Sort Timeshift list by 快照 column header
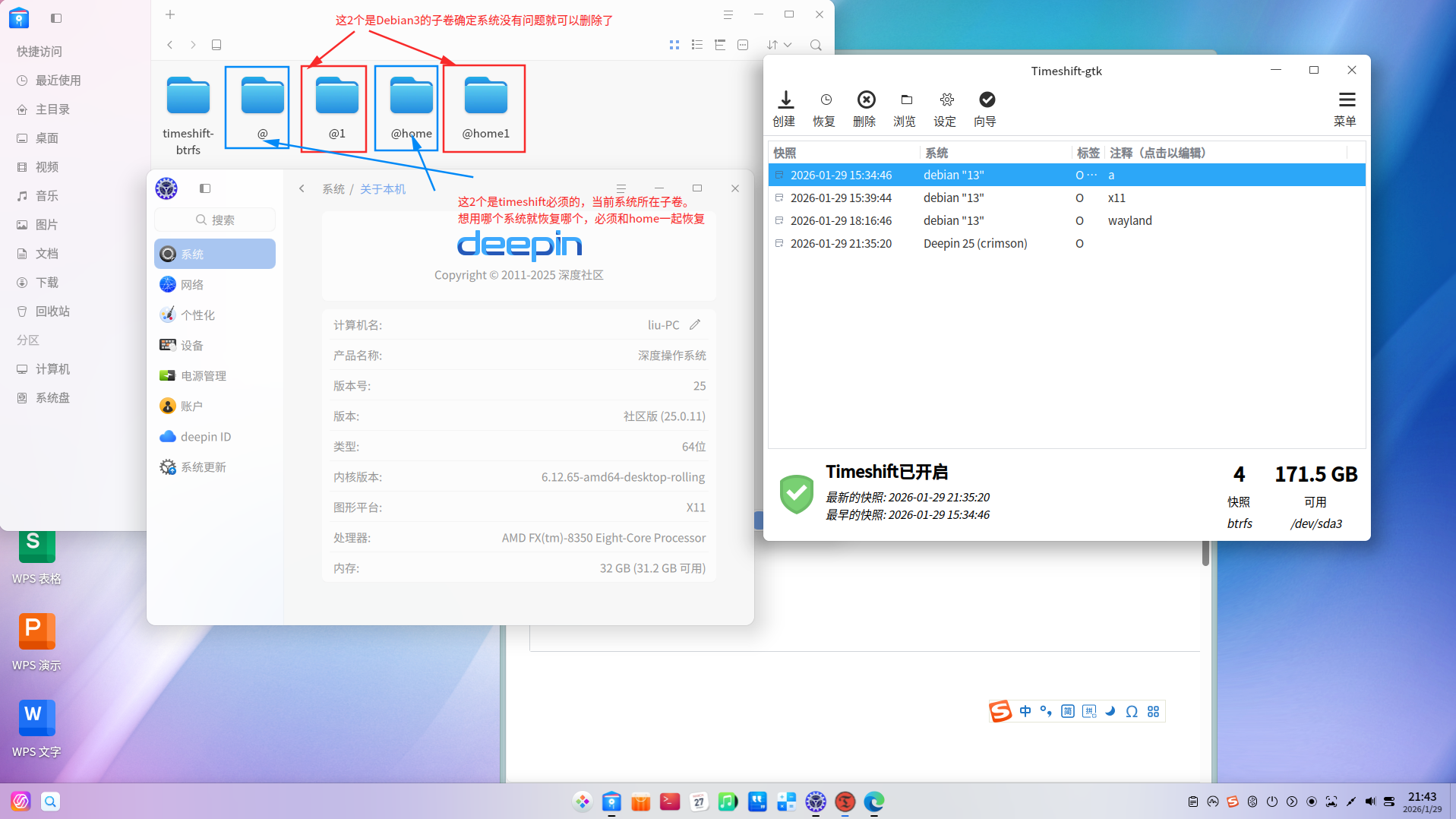The width and height of the screenshot is (1456, 819). (x=844, y=153)
